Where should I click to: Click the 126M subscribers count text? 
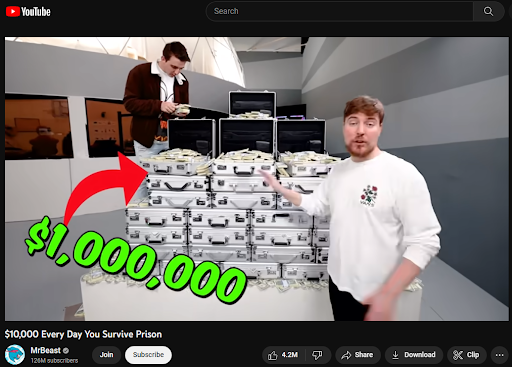[54, 361]
